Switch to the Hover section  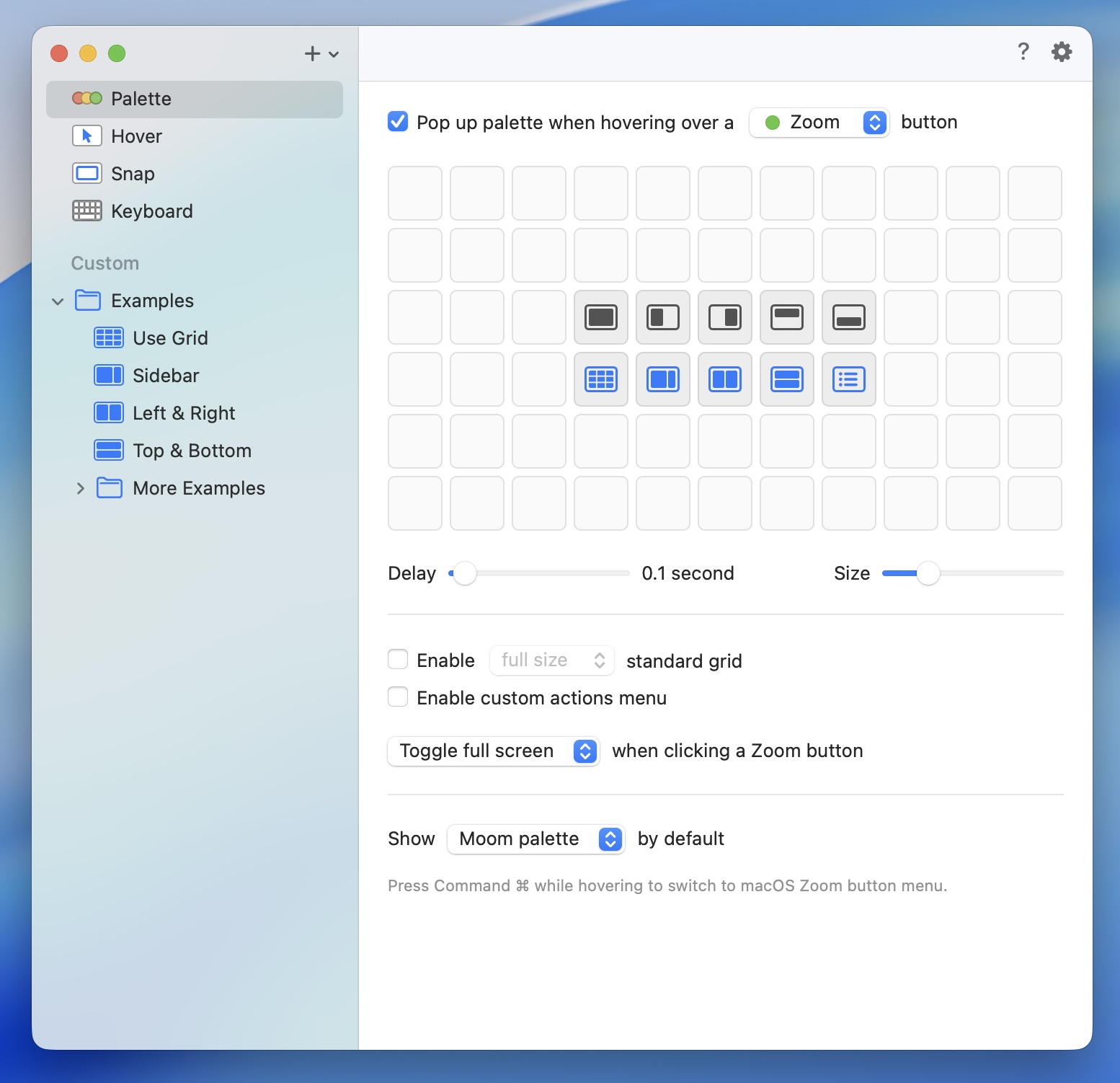[136, 136]
